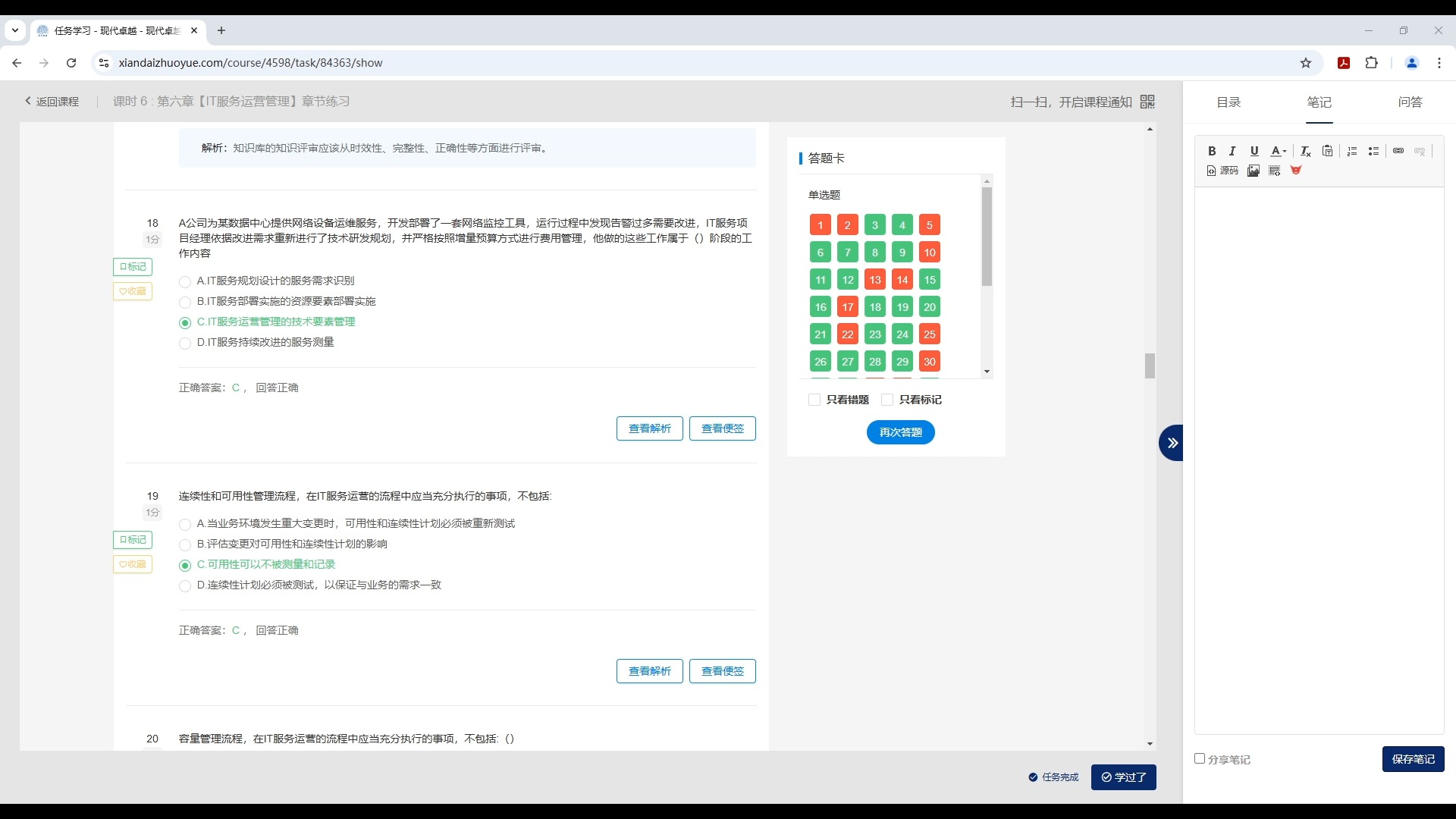Click the main content scrollbar thumb
The image size is (1456, 819).
coord(1150,366)
